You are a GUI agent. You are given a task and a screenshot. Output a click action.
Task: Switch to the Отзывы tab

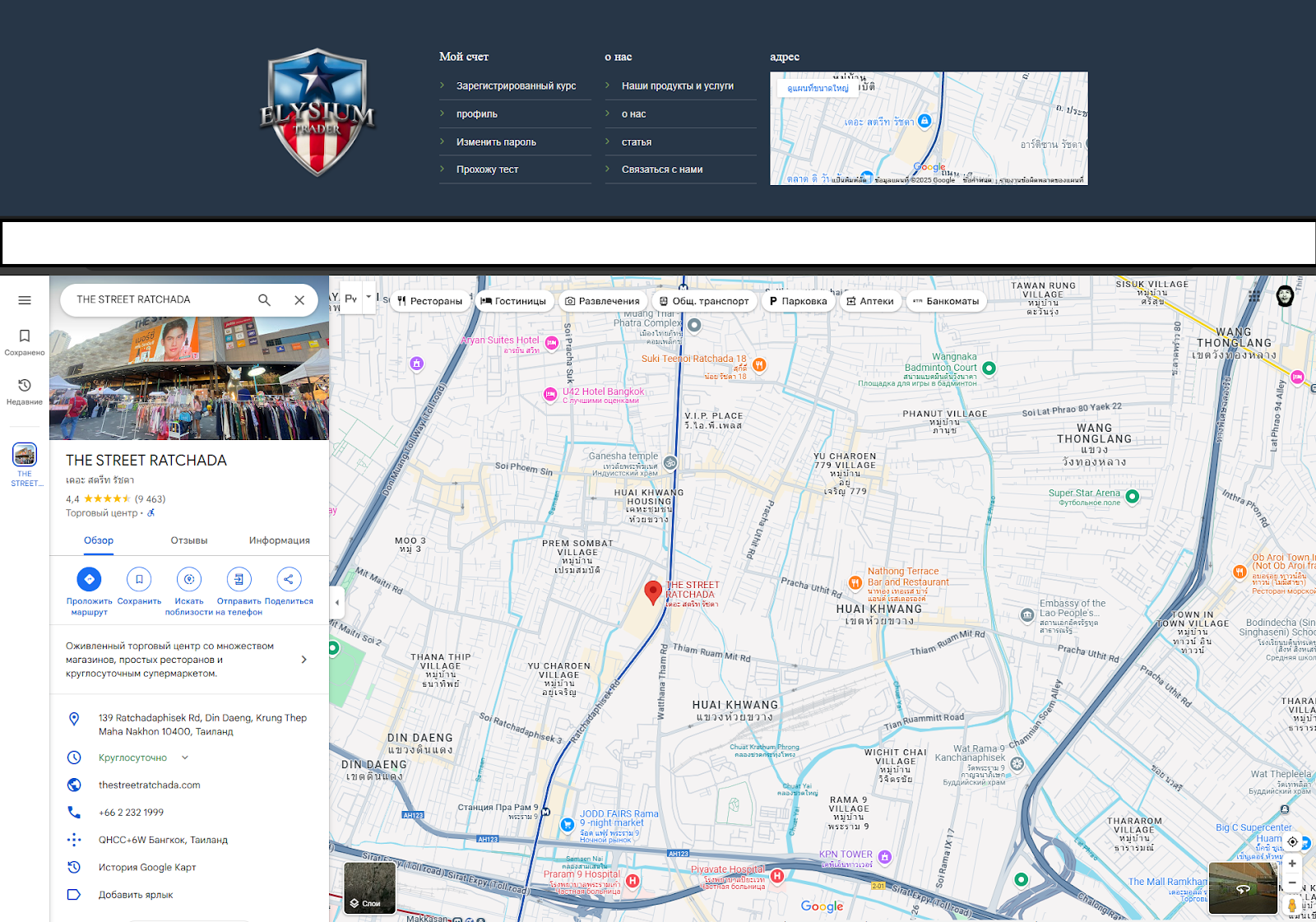pyautogui.click(x=188, y=540)
